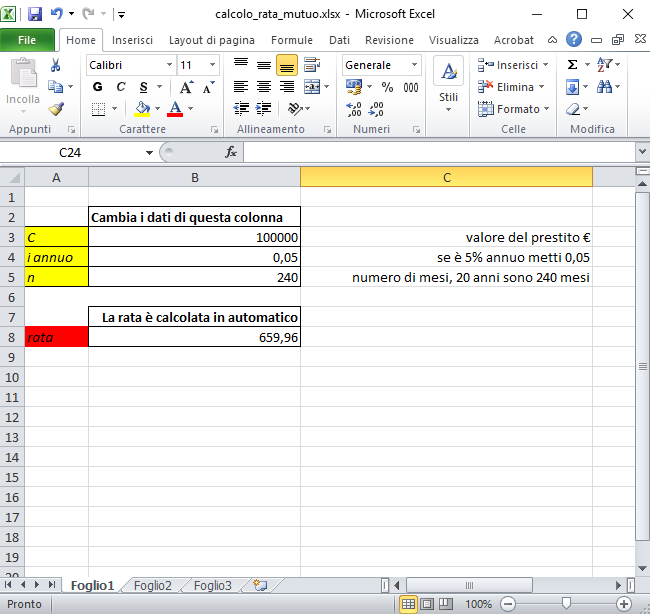
Task: Click the AutoSum sigma icon
Action: pos(572,65)
